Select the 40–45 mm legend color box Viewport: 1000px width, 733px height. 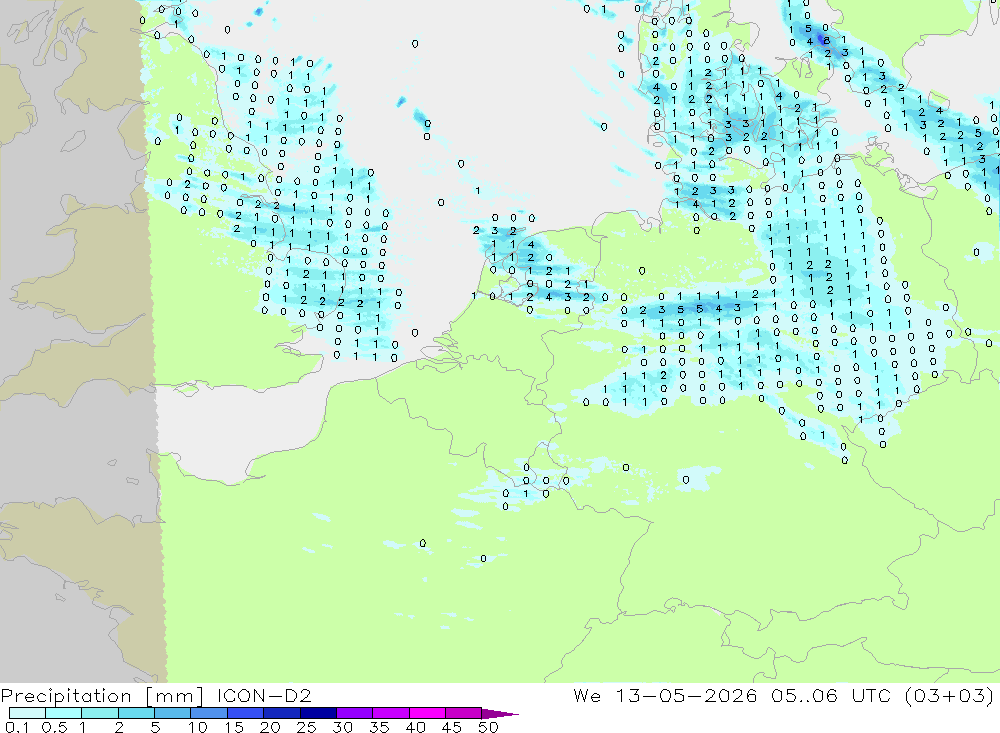click(x=427, y=713)
